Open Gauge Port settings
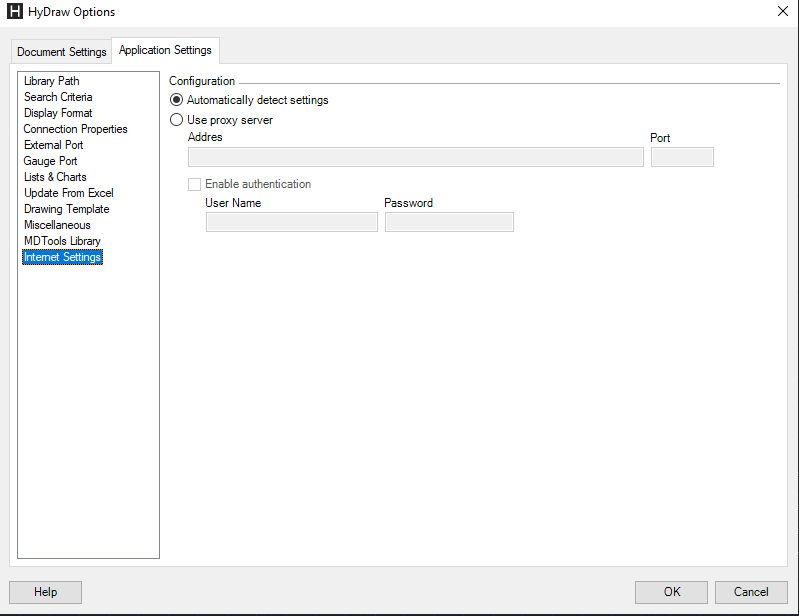The image size is (799, 616). coord(50,161)
